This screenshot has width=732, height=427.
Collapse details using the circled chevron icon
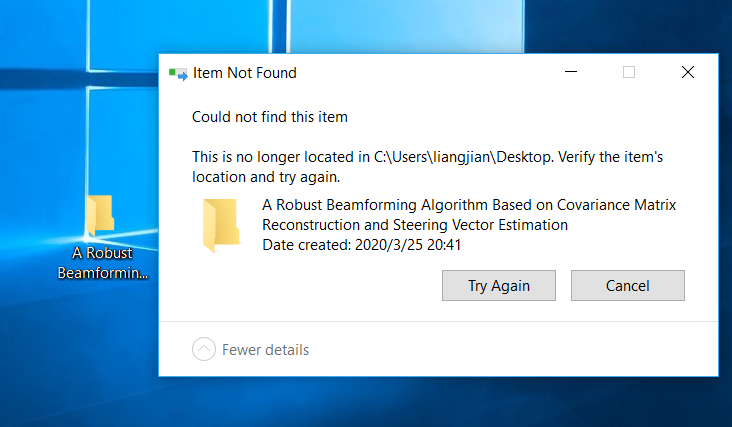click(x=204, y=349)
